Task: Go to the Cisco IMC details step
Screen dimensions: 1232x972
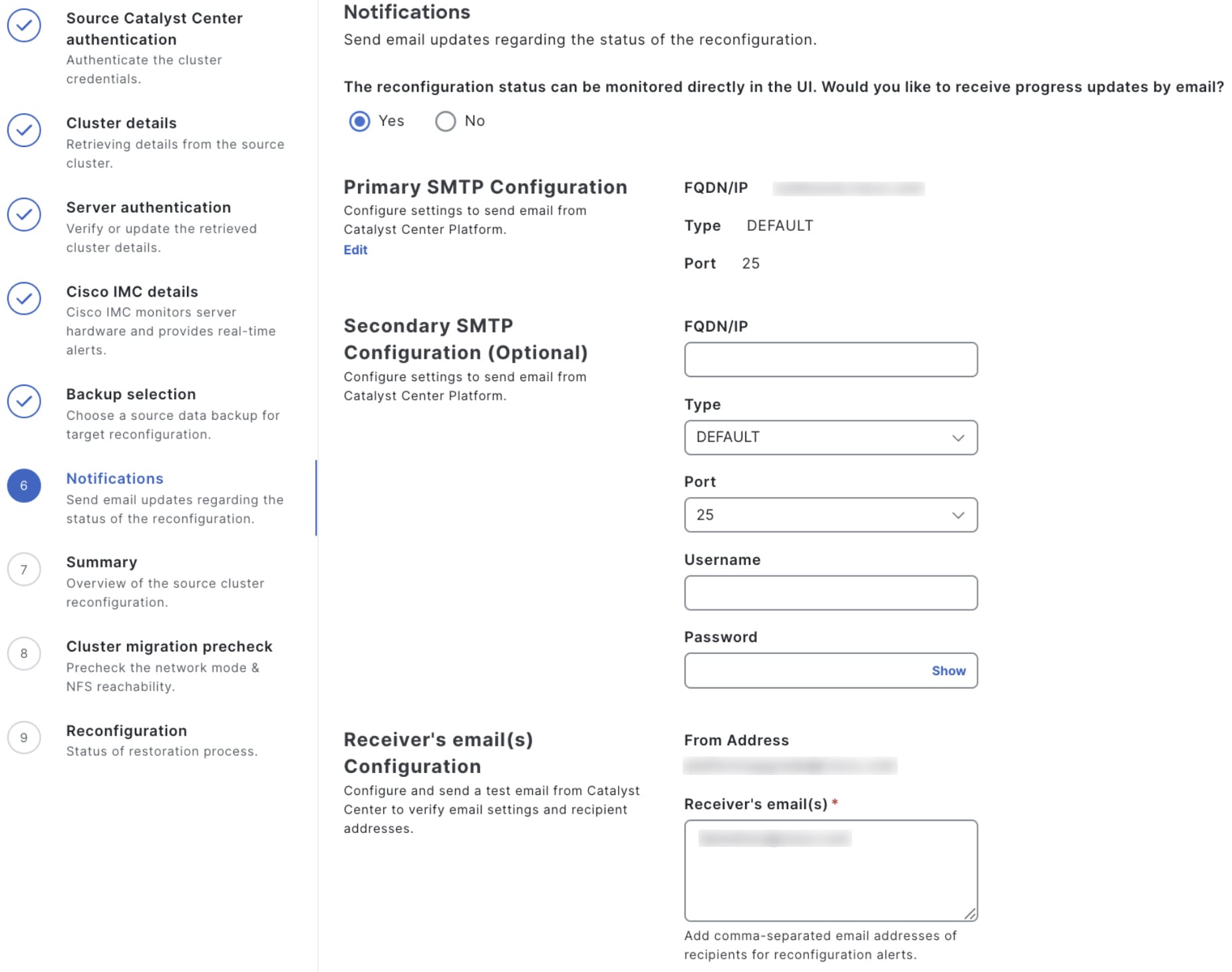Action: point(132,291)
